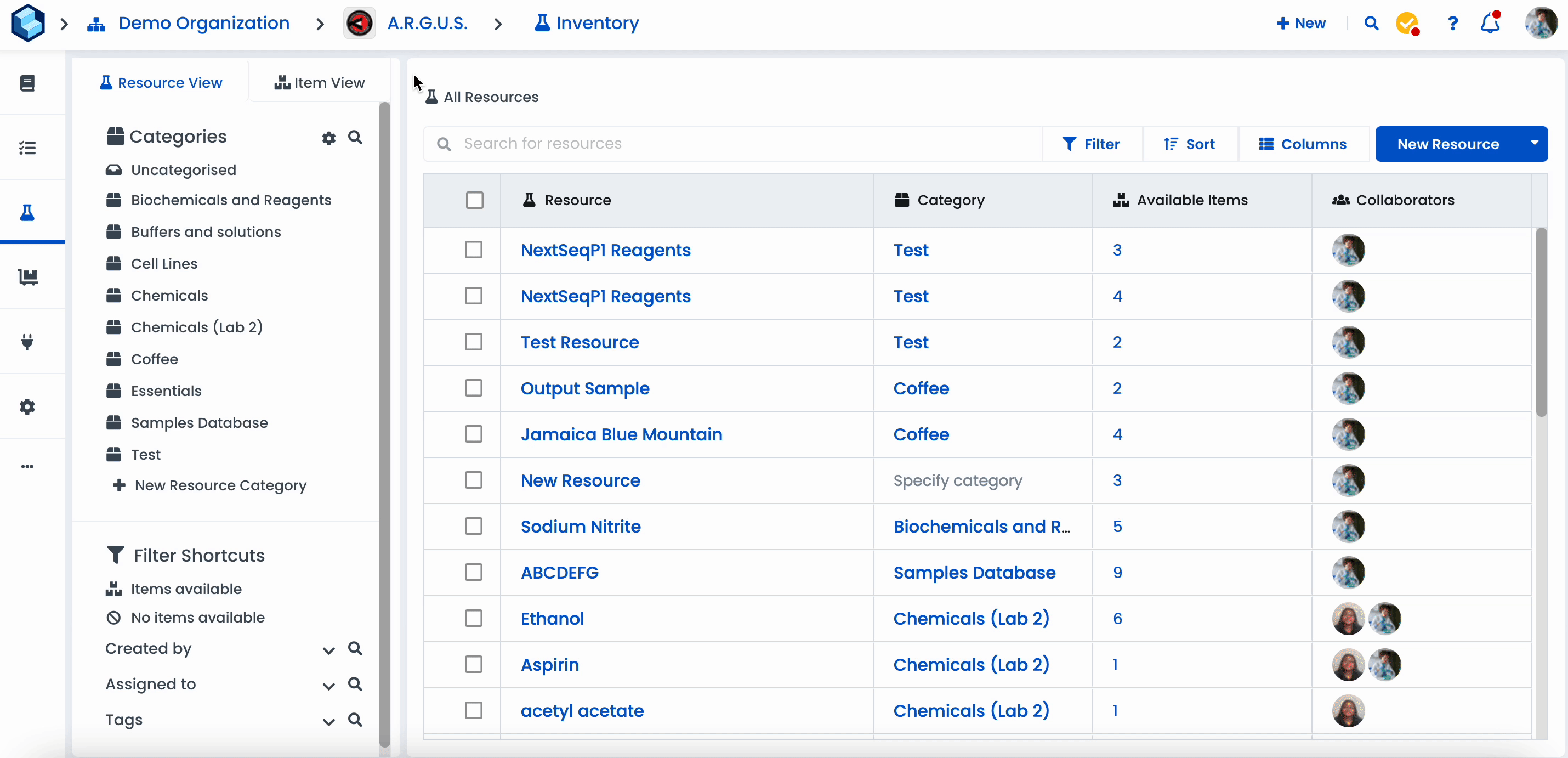Open the task list icon in sidebar
The height and width of the screenshot is (758, 1568).
27,148
